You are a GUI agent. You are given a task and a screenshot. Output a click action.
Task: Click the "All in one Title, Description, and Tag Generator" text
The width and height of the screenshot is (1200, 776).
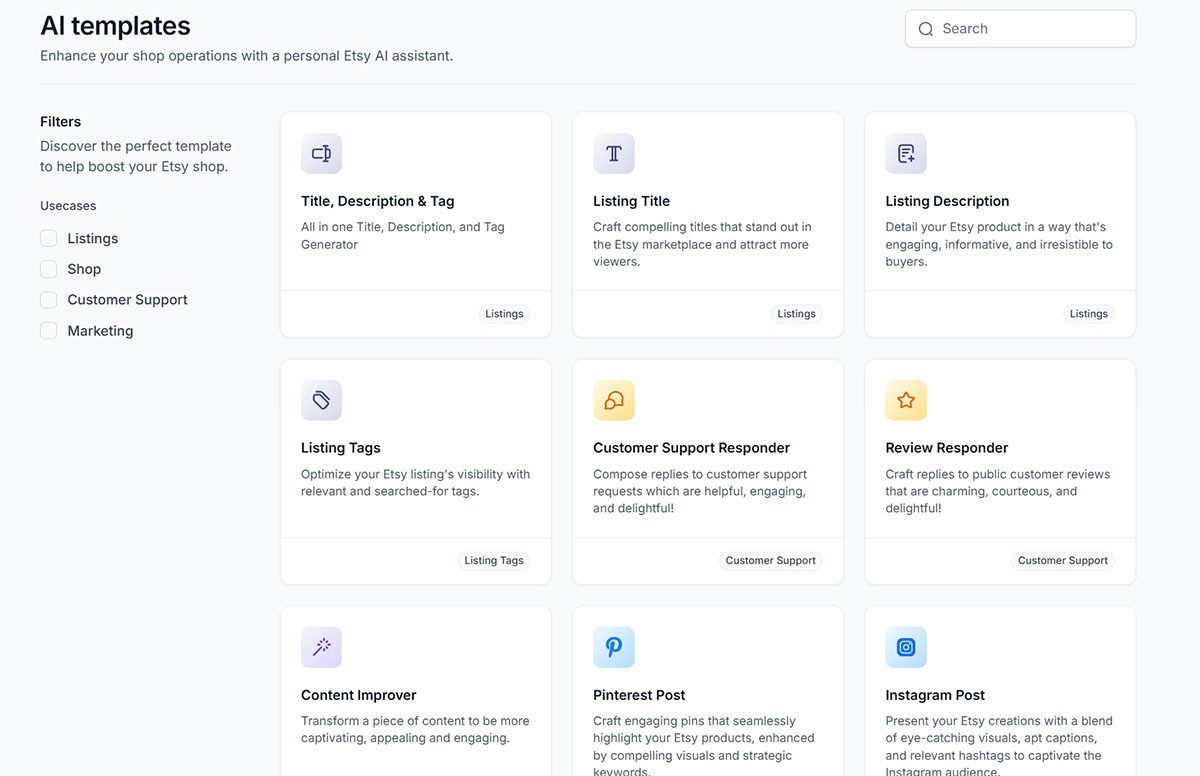pyautogui.click(x=403, y=236)
